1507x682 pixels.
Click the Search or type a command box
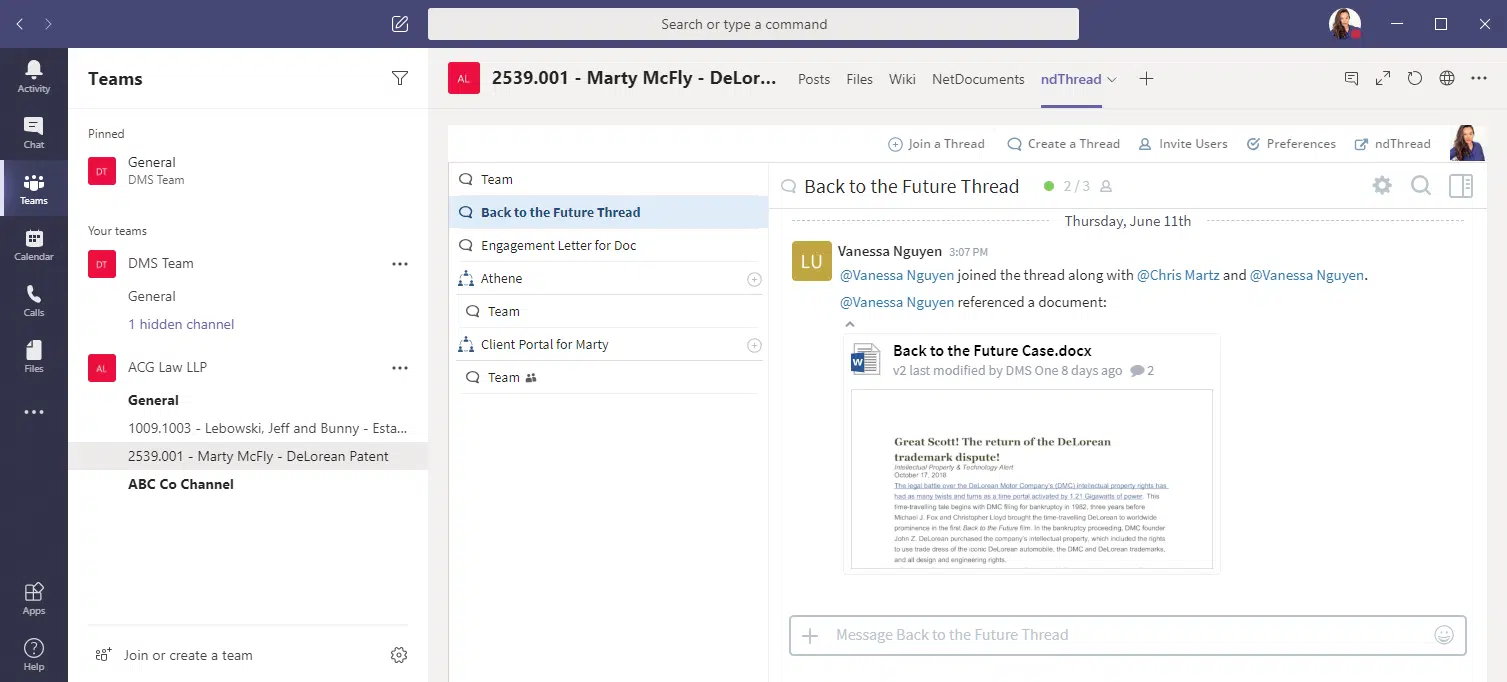(x=753, y=24)
